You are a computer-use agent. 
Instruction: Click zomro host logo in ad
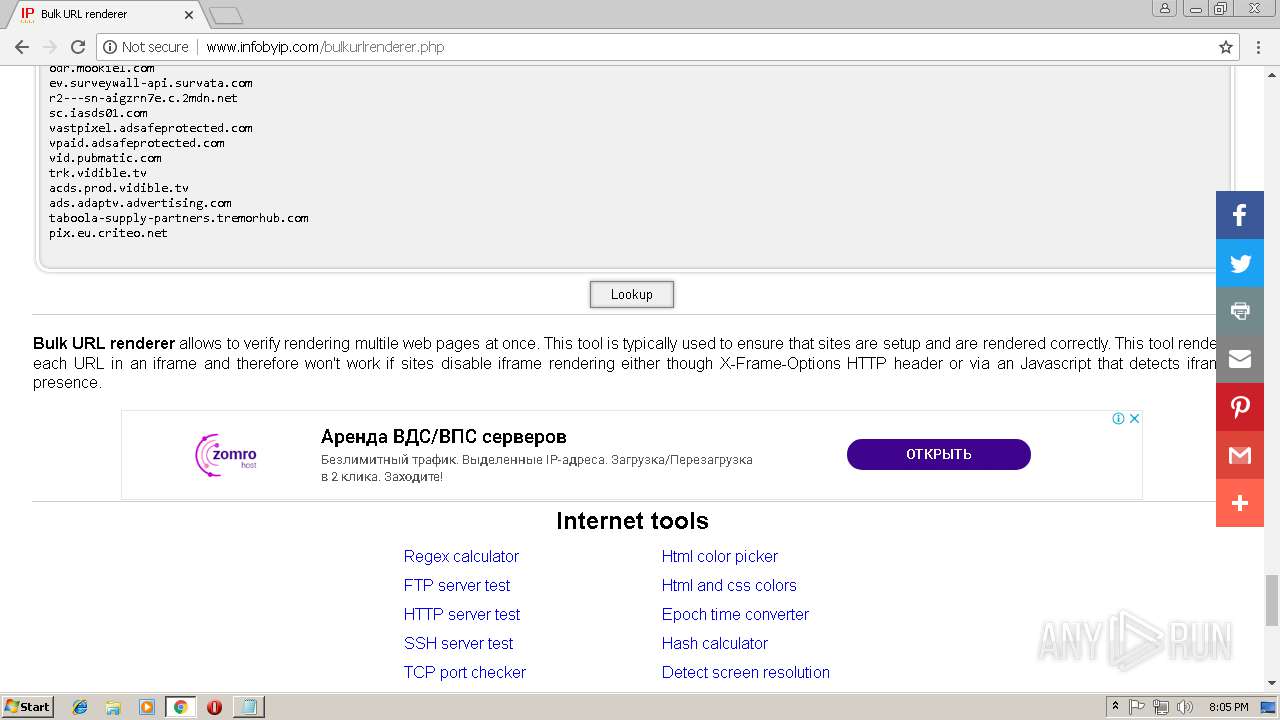(226, 455)
